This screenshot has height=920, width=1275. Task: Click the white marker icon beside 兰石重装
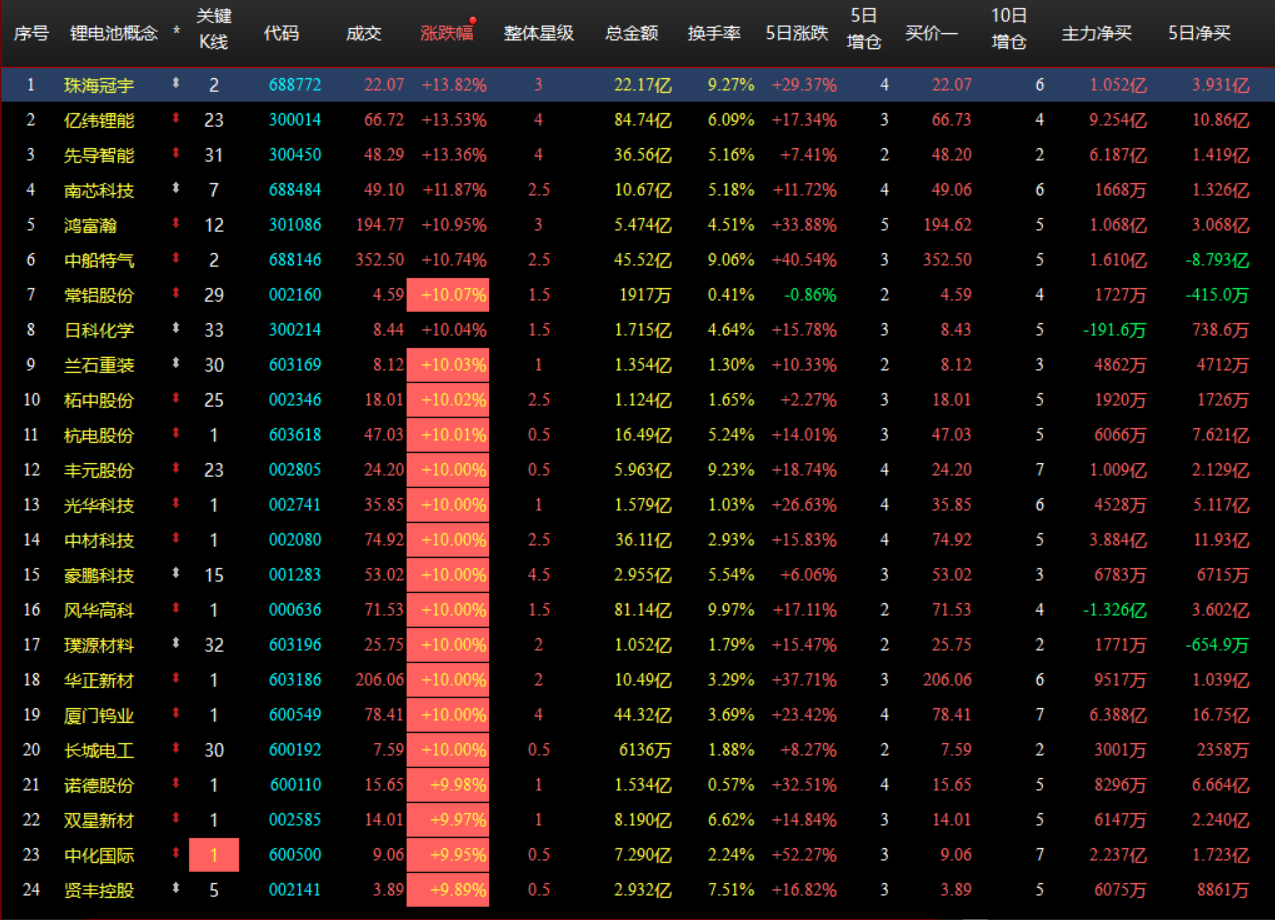tap(177, 364)
